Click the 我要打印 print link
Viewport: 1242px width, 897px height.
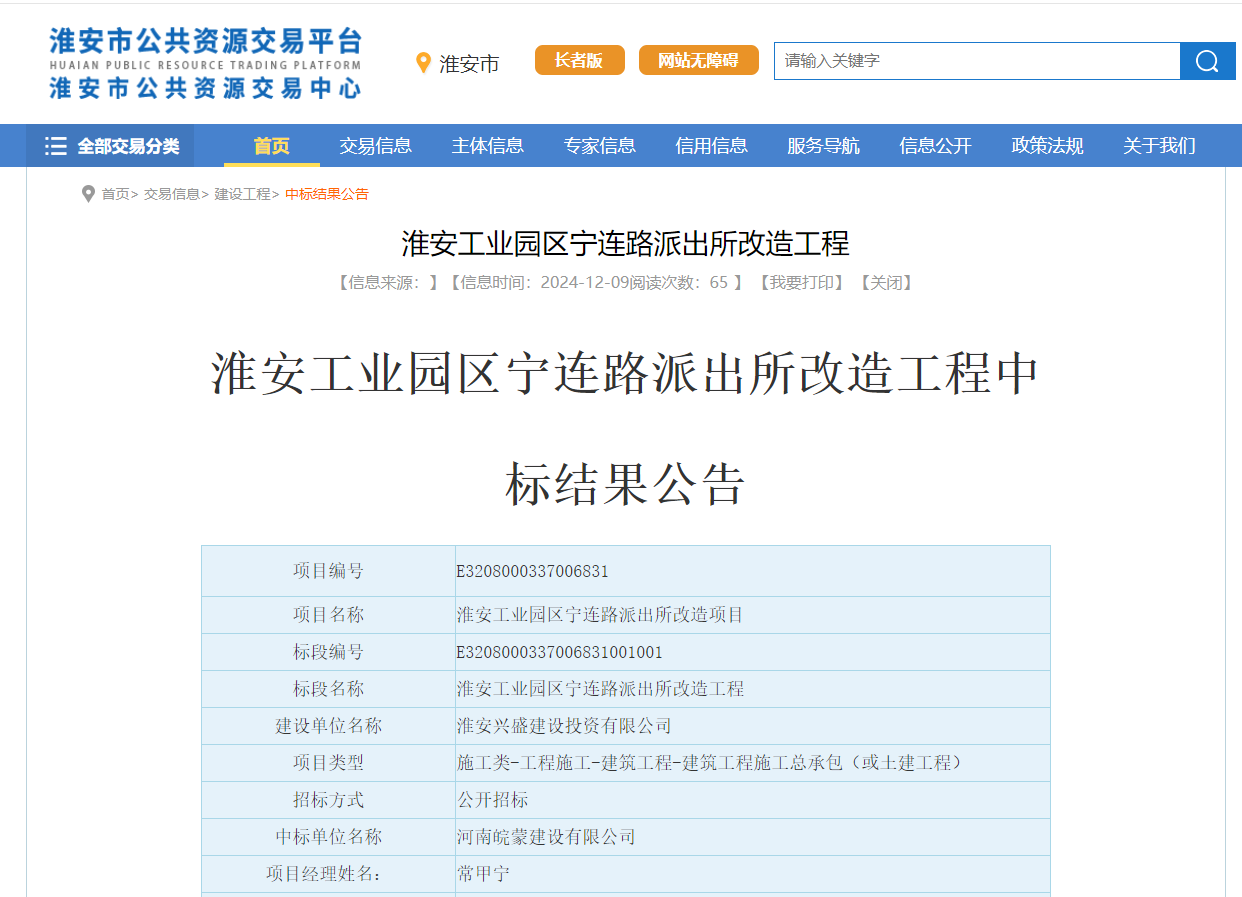801,283
